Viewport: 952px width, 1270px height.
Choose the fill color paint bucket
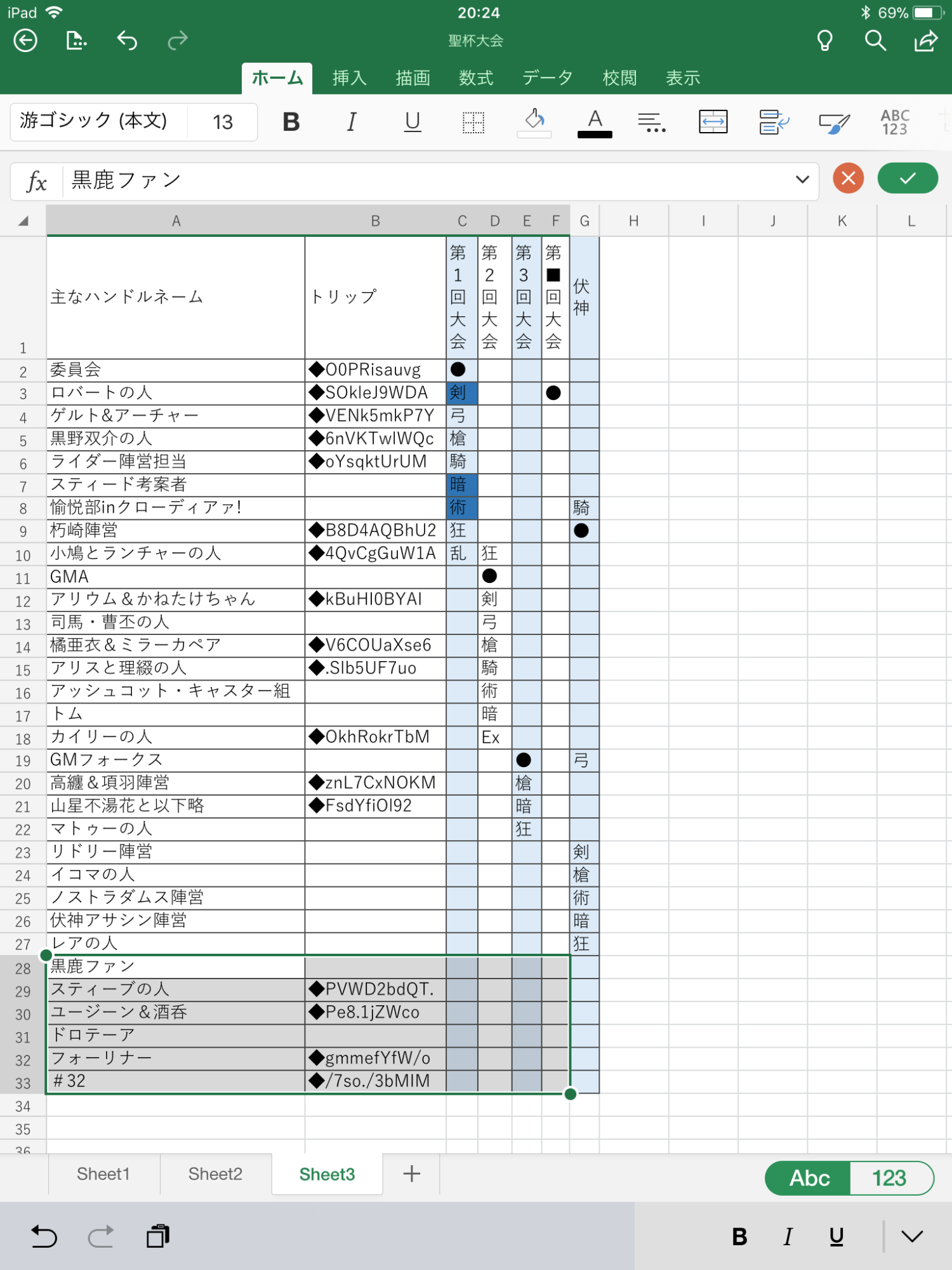coord(534,121)
